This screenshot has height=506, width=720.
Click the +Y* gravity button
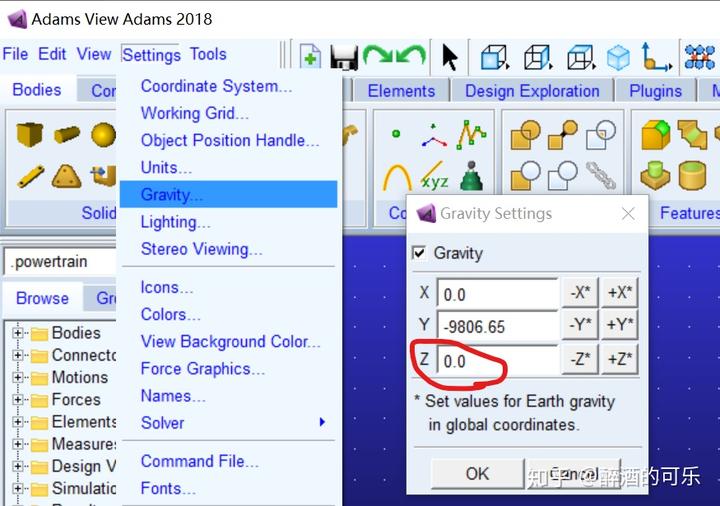point(619,325)
